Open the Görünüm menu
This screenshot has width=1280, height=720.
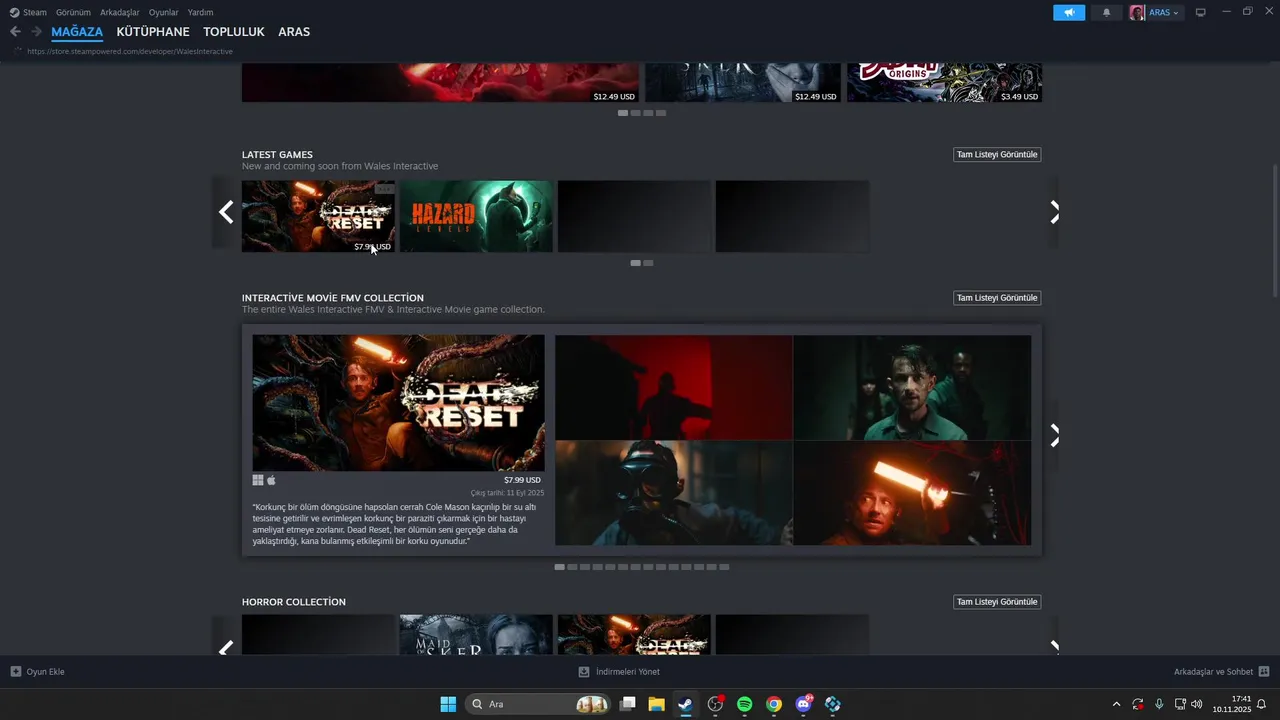(x=73, y=12)
